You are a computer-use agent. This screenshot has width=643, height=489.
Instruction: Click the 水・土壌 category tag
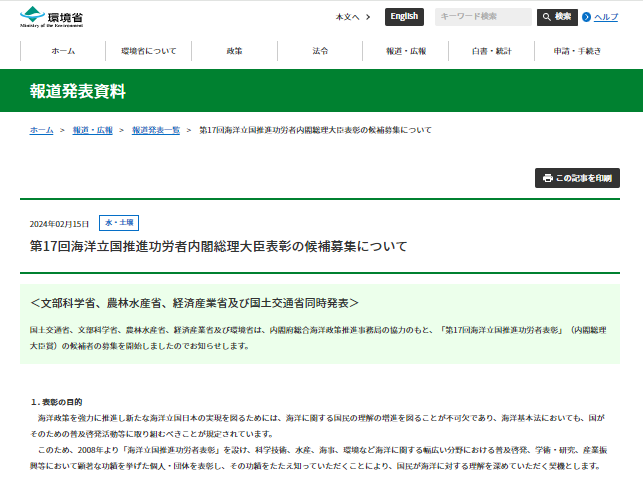(119, 223)
